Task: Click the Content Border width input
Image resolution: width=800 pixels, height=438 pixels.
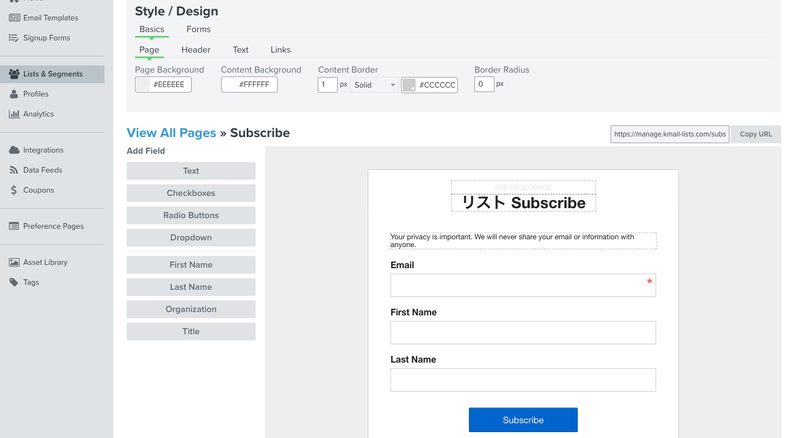Action: [327, 85]
